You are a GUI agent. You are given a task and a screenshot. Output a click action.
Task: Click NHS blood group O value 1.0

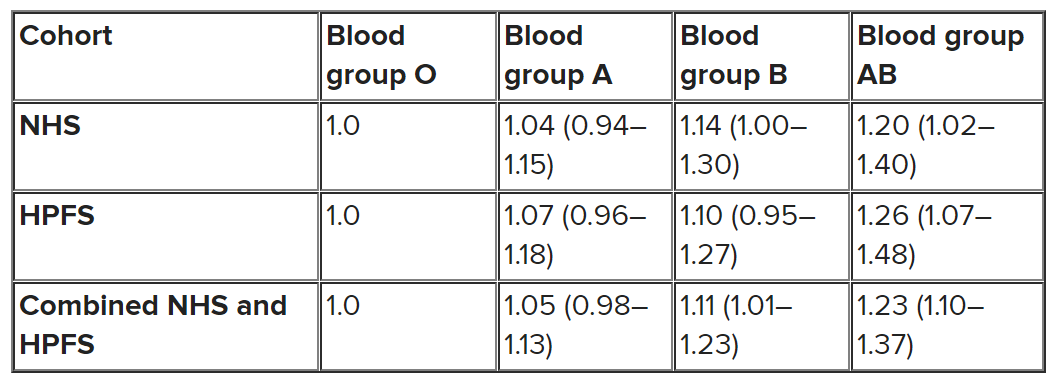343,126
